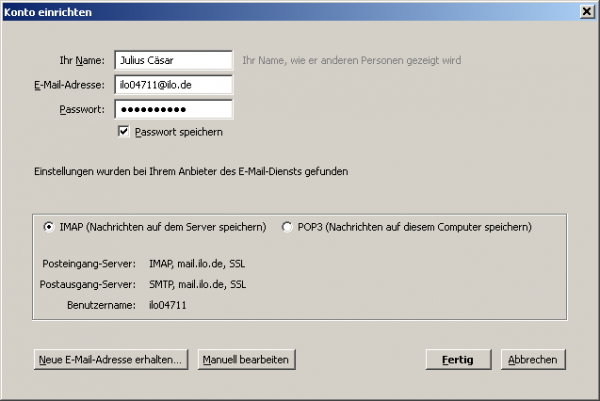Click the Postausgang-Server SMTP mail.ilo.de entry
Screen dimensions: 600x401
[197, 284]
